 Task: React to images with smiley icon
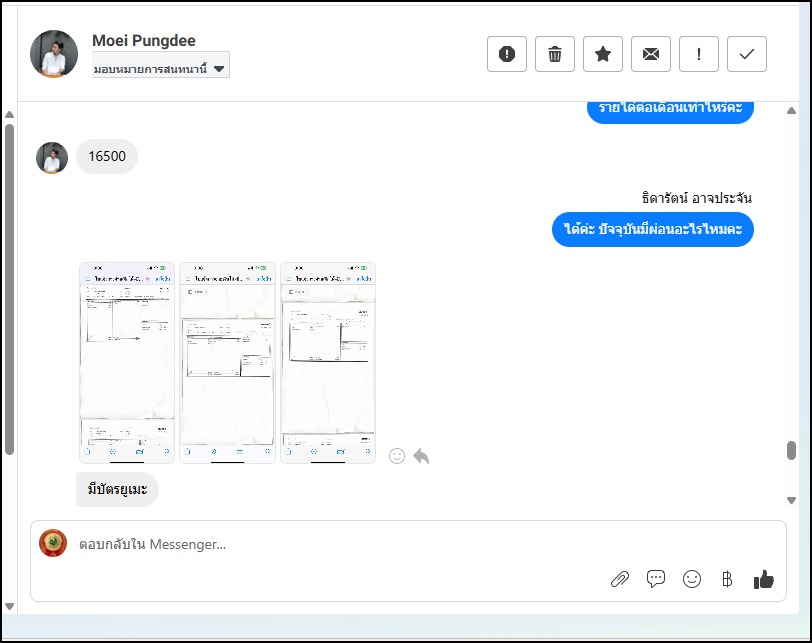click(x=397, y=456)
